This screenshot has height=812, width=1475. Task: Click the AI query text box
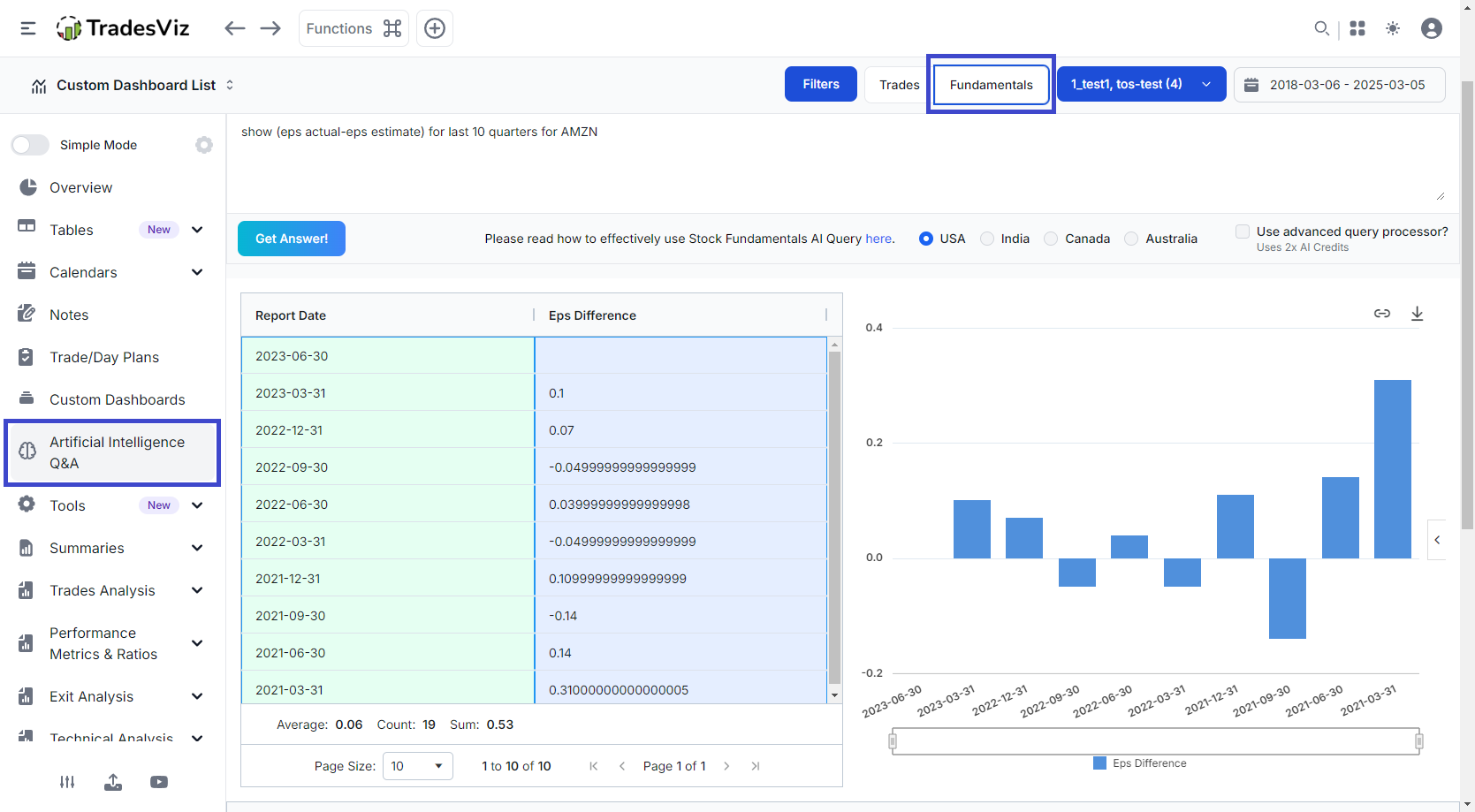click(843, 163)
